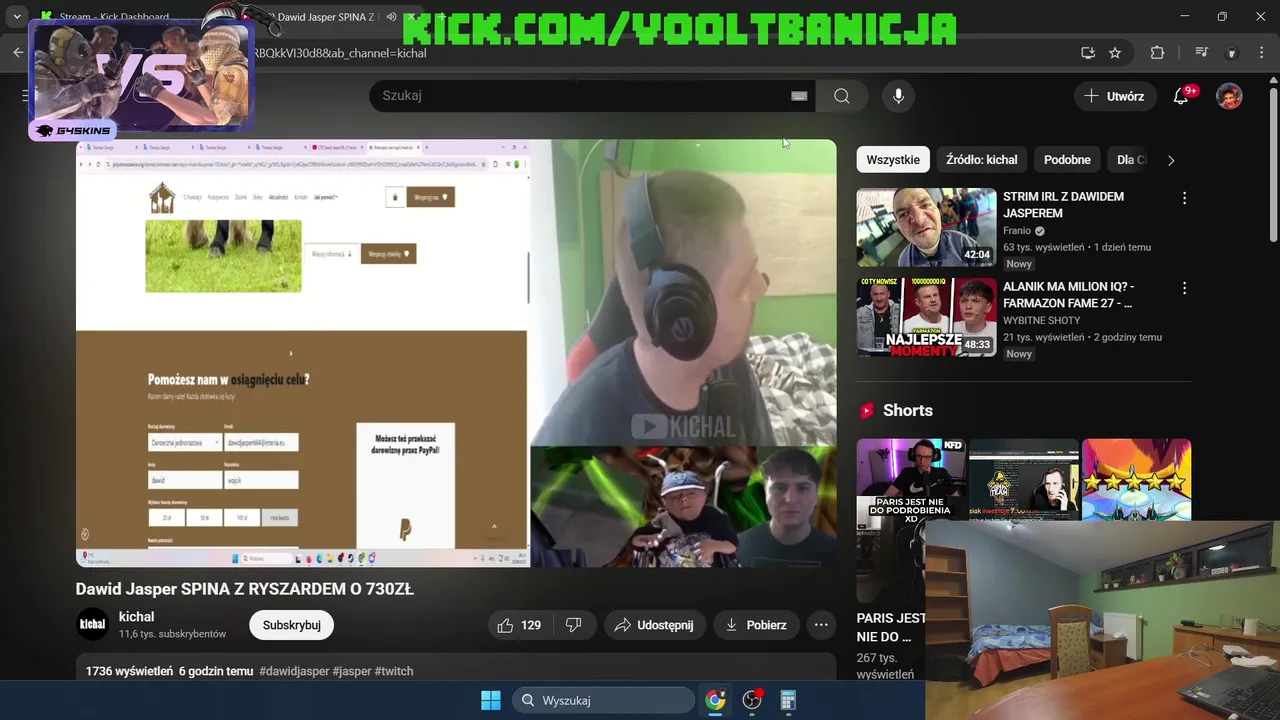Click the Utwórz create button
Viewport: 1280px width, 720px height.
pyautogui.click(x=1114, y=96)
